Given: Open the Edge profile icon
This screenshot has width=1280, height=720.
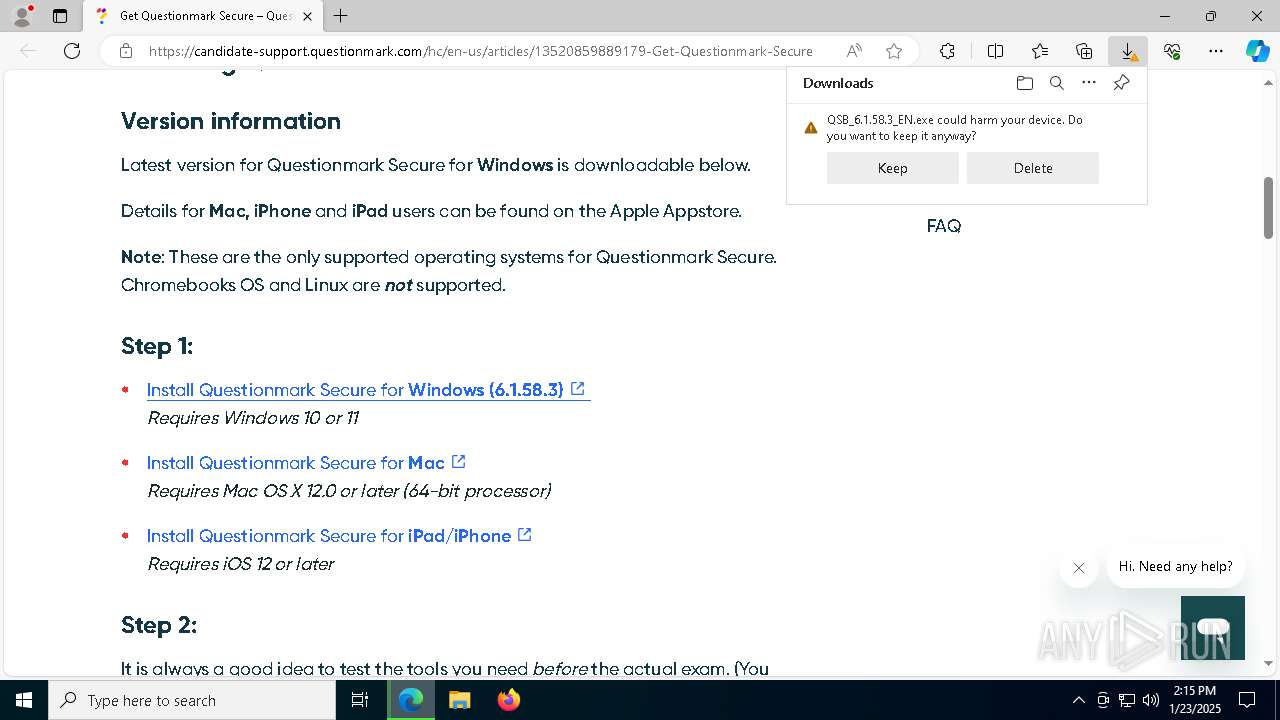Looking at the screenshot, I should 22,16.
